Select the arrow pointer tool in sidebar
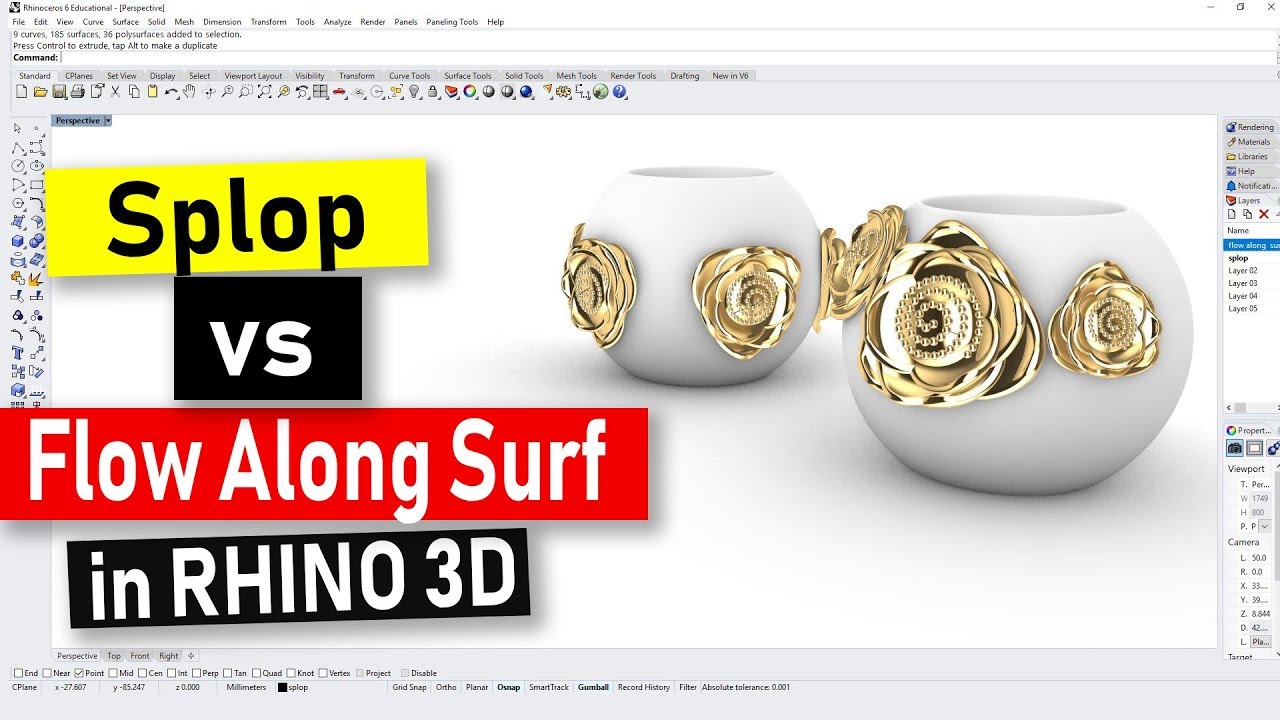Screen dimensions: 1280x720 [x=17, y=128]
